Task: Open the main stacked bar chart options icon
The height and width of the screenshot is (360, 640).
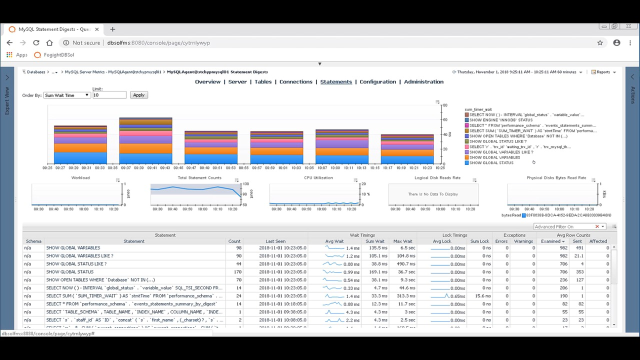Action: 437,102
